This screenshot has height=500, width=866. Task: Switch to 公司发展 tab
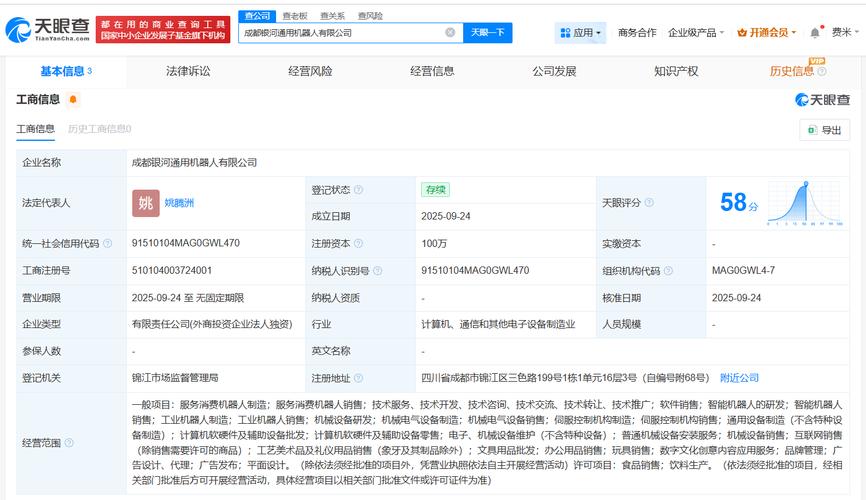[554, 71]
